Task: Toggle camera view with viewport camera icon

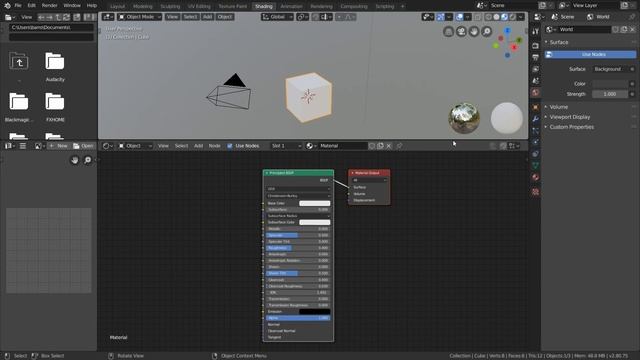Action: 461,32
